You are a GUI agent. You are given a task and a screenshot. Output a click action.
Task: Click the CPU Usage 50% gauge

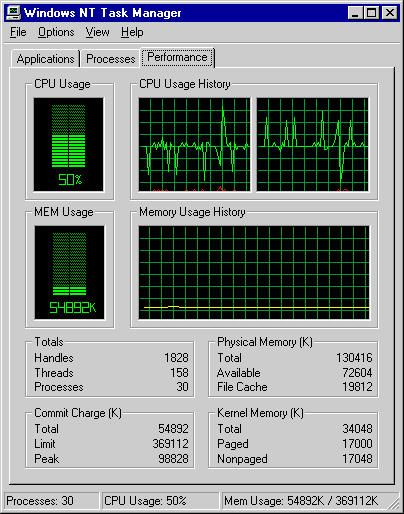[69, 144]
